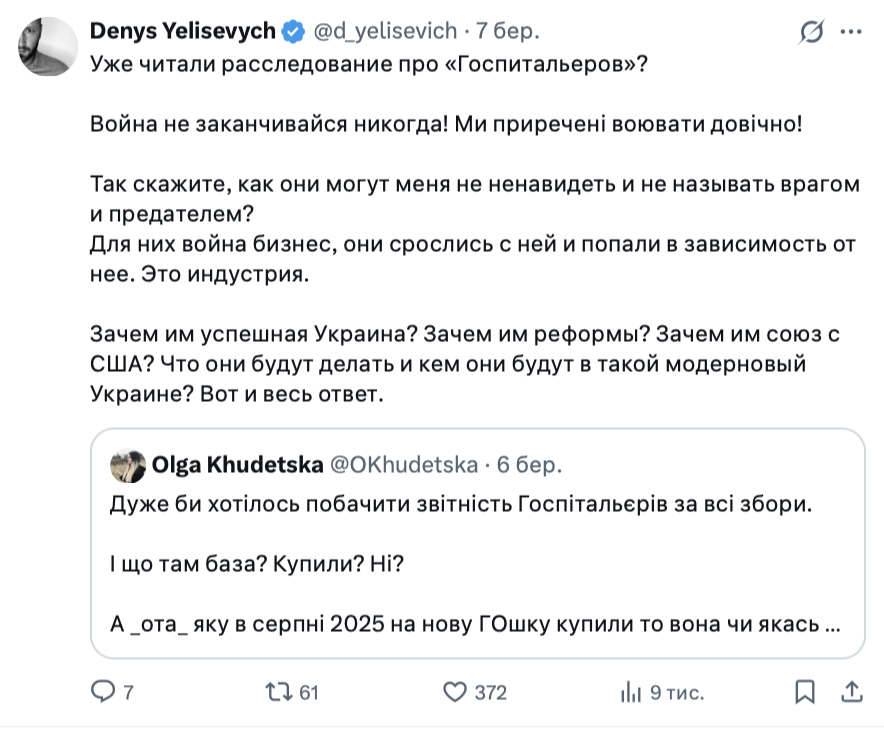This screenshot has width=884, height=730.
Task: Click Olga Khudetska's small avatar
Action: pos(127,464)
